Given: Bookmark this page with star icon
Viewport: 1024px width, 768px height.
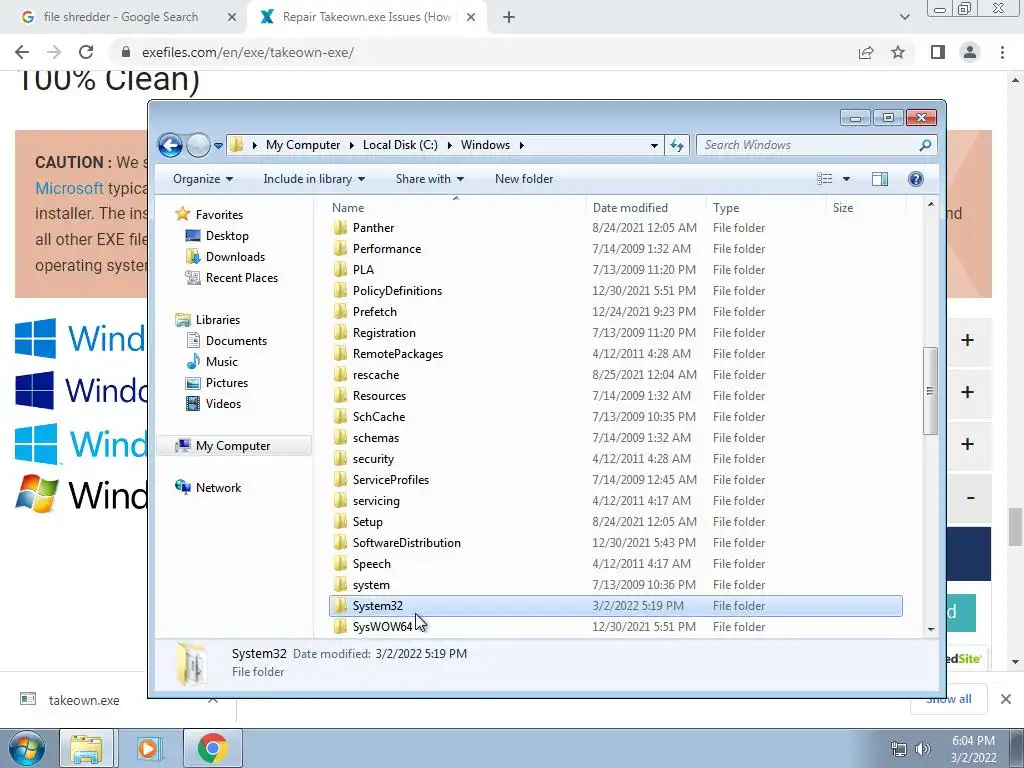Looking at the screenshot, I should (x=898, y=52).
